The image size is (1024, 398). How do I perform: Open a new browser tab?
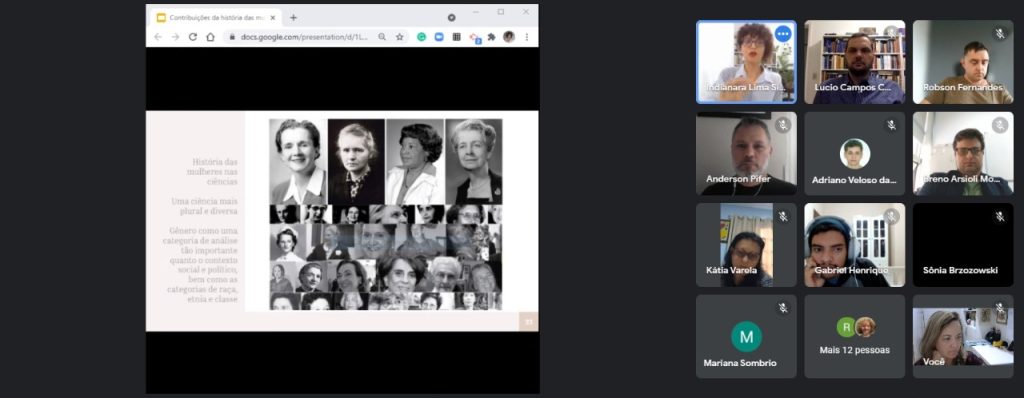[293, 18]
